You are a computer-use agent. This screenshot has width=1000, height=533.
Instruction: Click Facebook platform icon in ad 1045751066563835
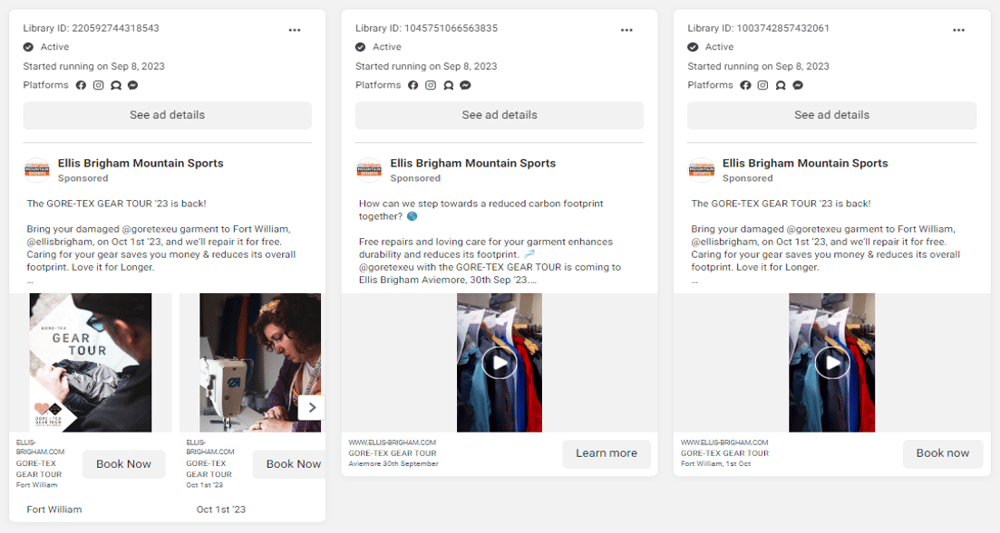tap(413, 85)
